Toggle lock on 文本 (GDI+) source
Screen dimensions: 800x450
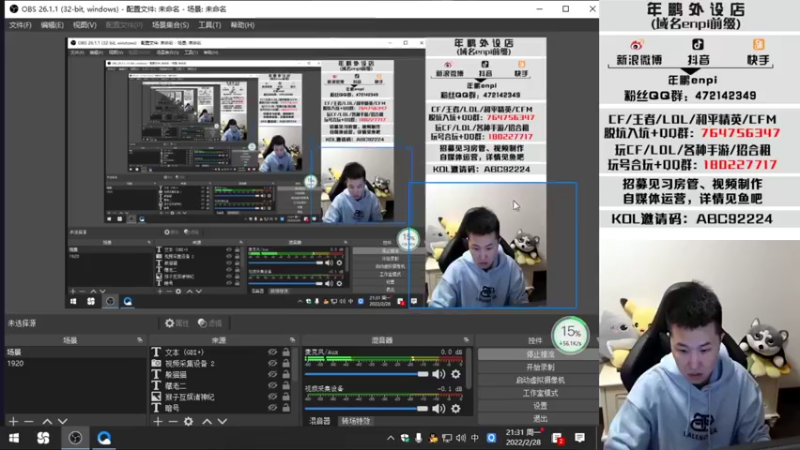pyautogui.click(x=286, y=352)
